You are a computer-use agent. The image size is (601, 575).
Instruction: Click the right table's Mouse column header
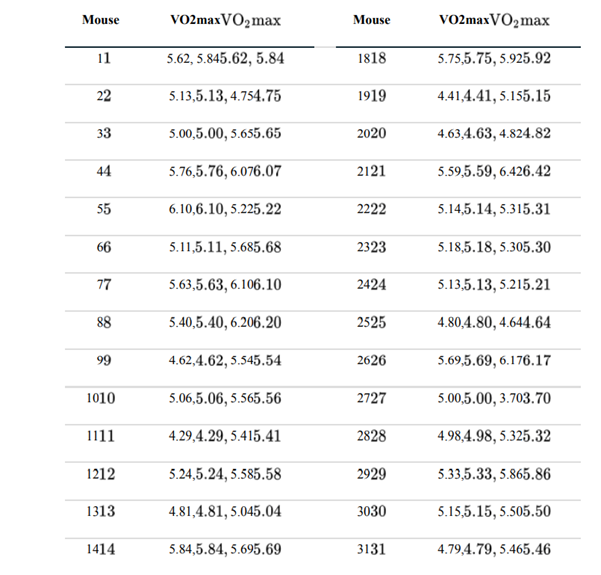pos(372,20)
